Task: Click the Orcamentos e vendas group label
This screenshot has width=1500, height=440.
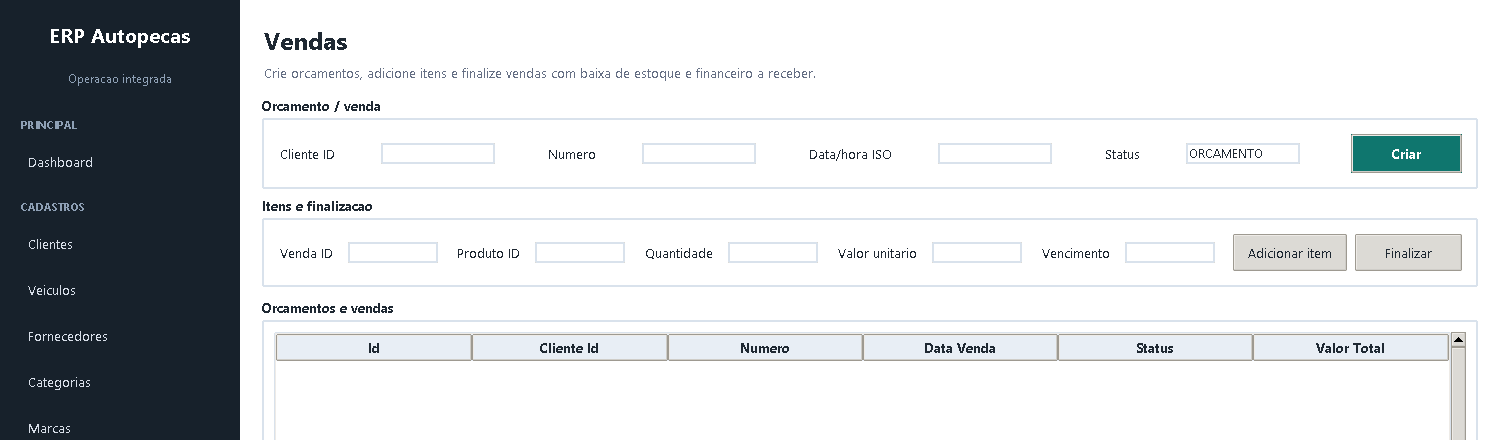Action: click(x=327, y=308)
